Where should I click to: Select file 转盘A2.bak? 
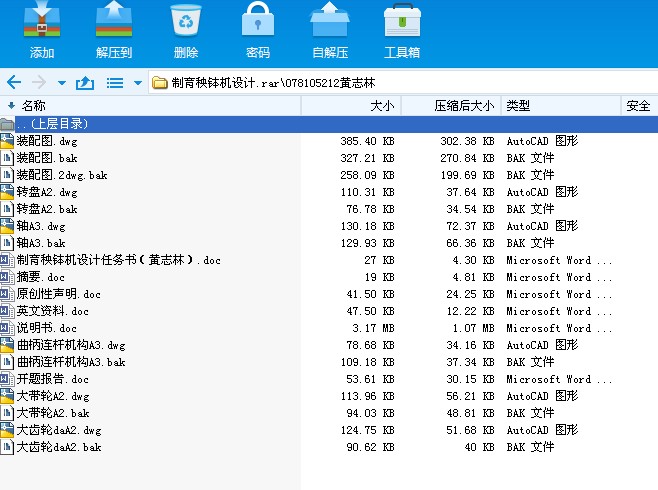point(47,209)
